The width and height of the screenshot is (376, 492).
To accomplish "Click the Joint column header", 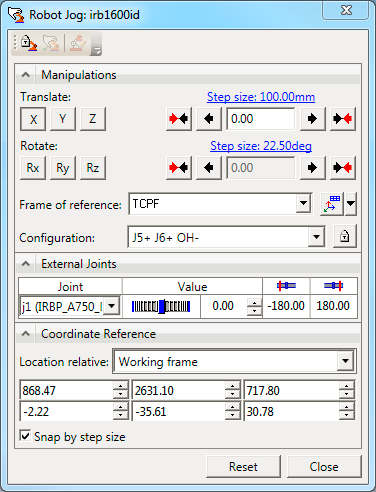I will click(x=70, y=286).
